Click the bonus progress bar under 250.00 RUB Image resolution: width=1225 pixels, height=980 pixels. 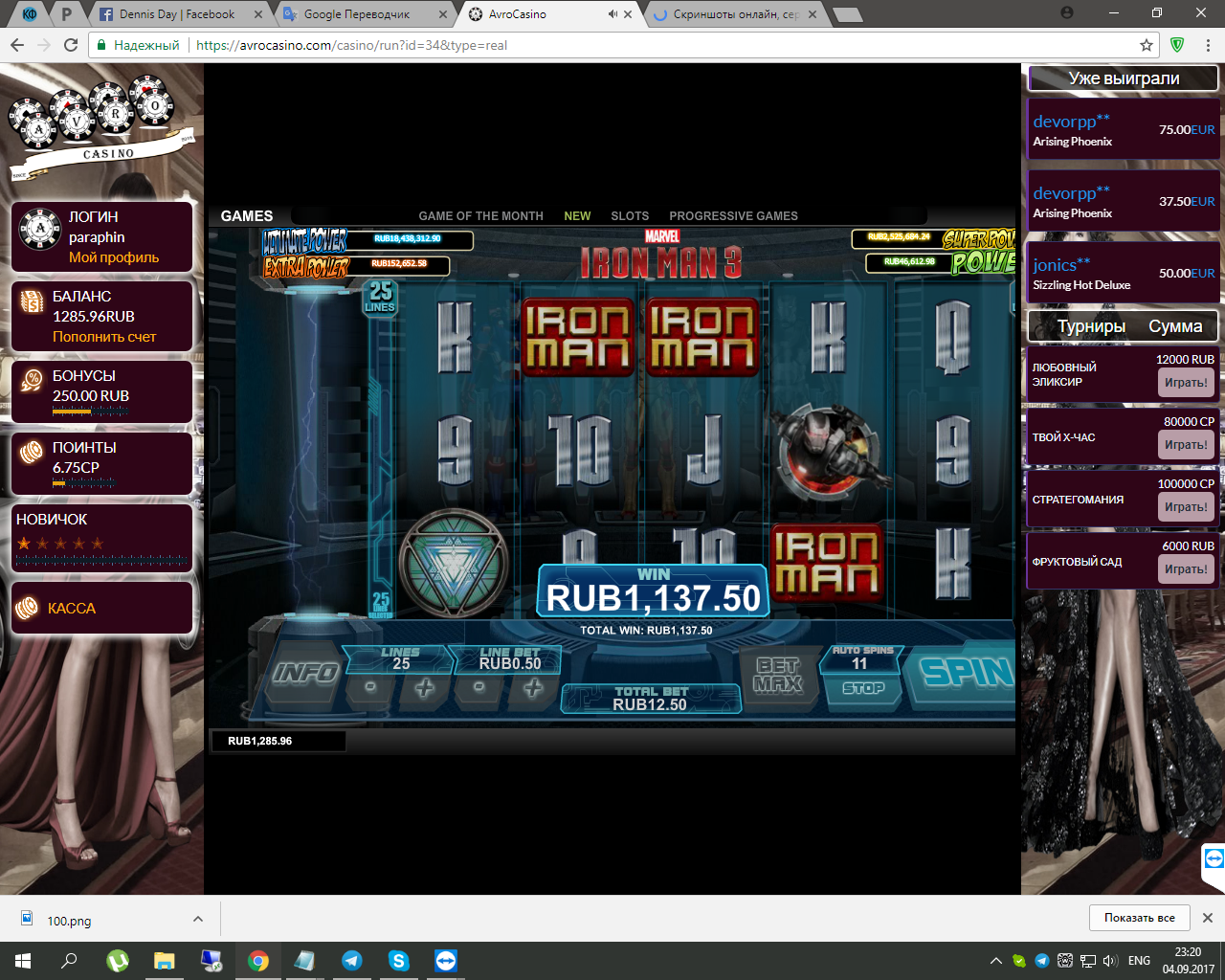pyautogui.click(x=91, y=412)
